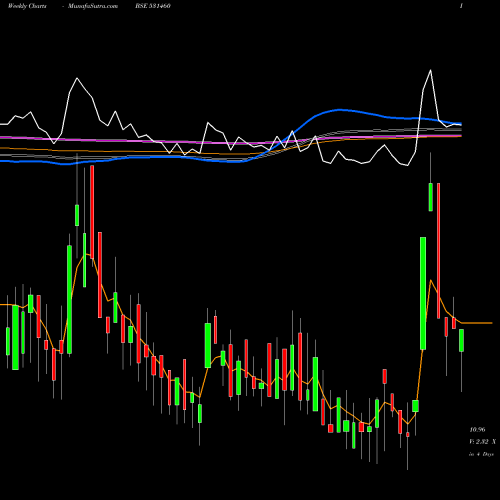Click the rightmost green weekly candle
The width and height of the screenshot is (500, 500).
pos(461,340)
